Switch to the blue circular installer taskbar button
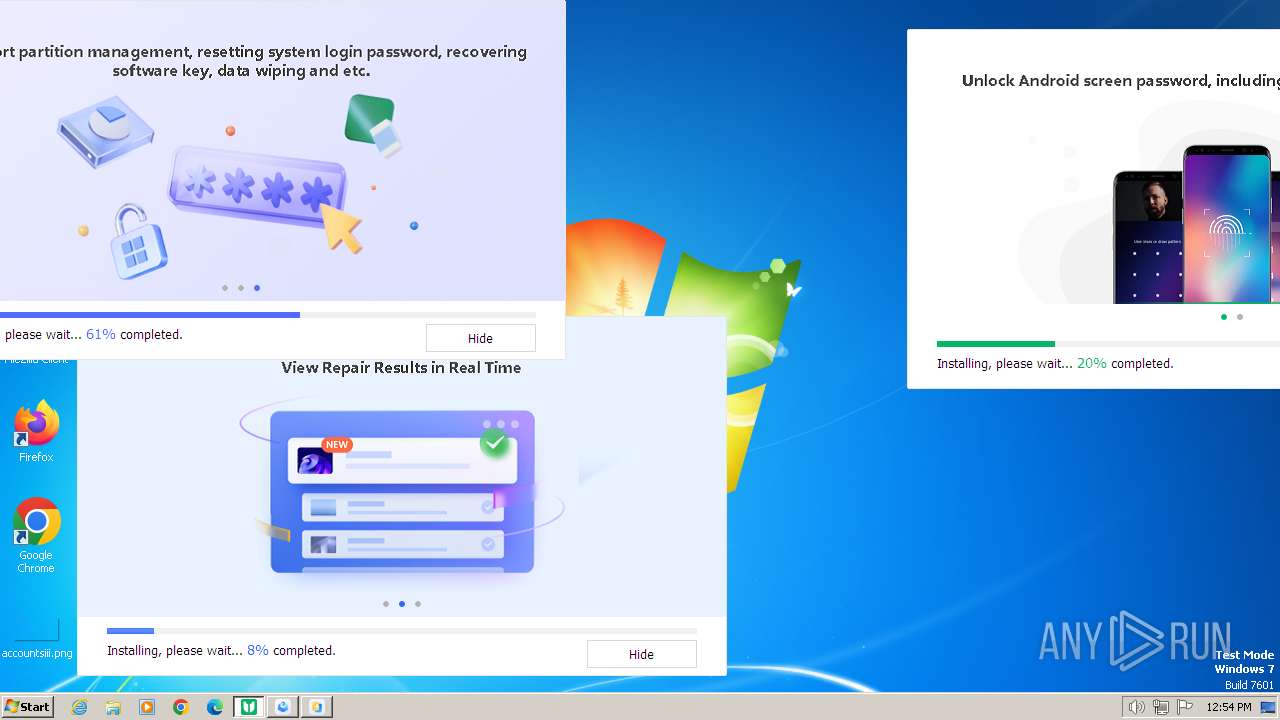 point(283,707)
